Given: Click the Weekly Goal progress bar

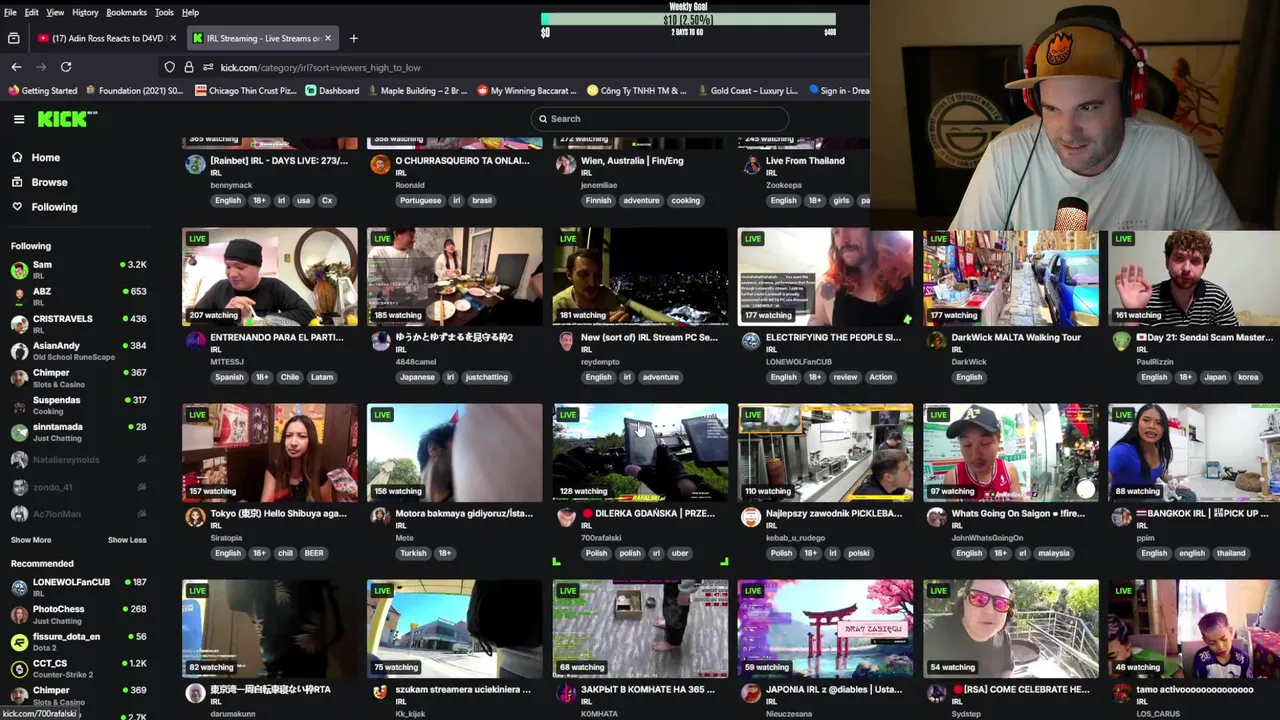Looking at the screenshot, I should pos(689,19).
